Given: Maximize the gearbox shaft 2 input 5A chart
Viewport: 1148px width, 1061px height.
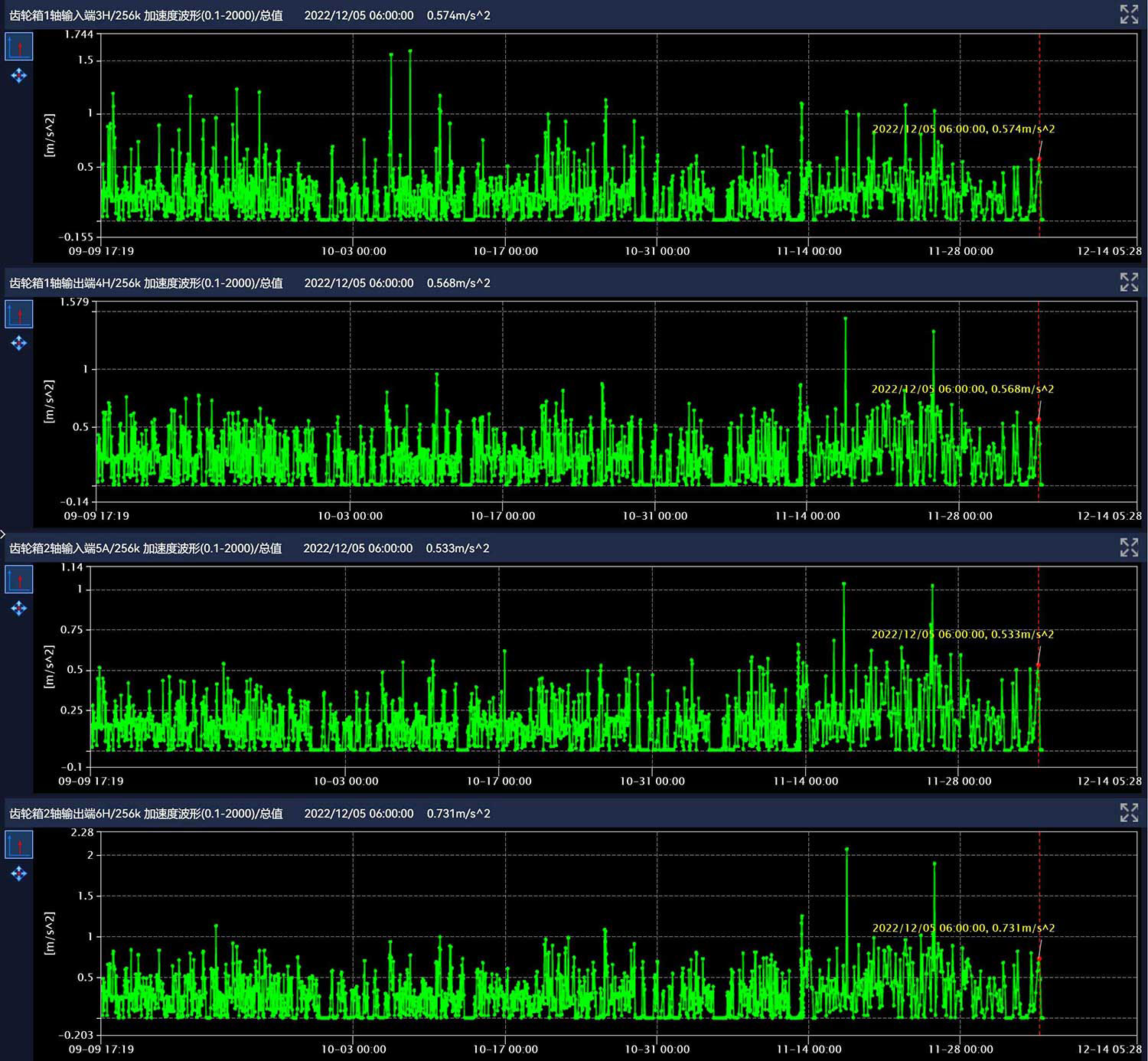Looking at the screenshot, I should click(1129, 547).
